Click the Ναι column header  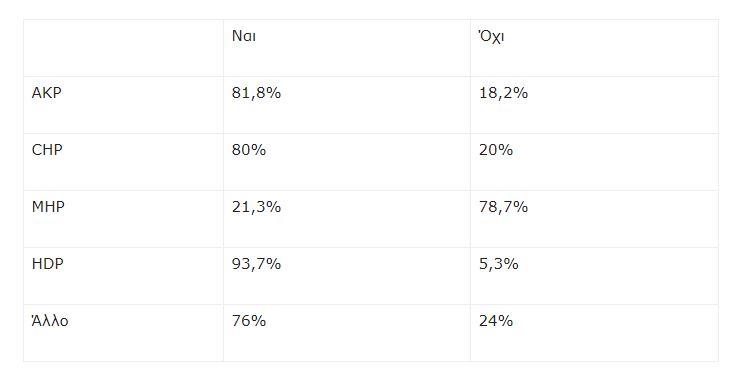coord(244,36)
